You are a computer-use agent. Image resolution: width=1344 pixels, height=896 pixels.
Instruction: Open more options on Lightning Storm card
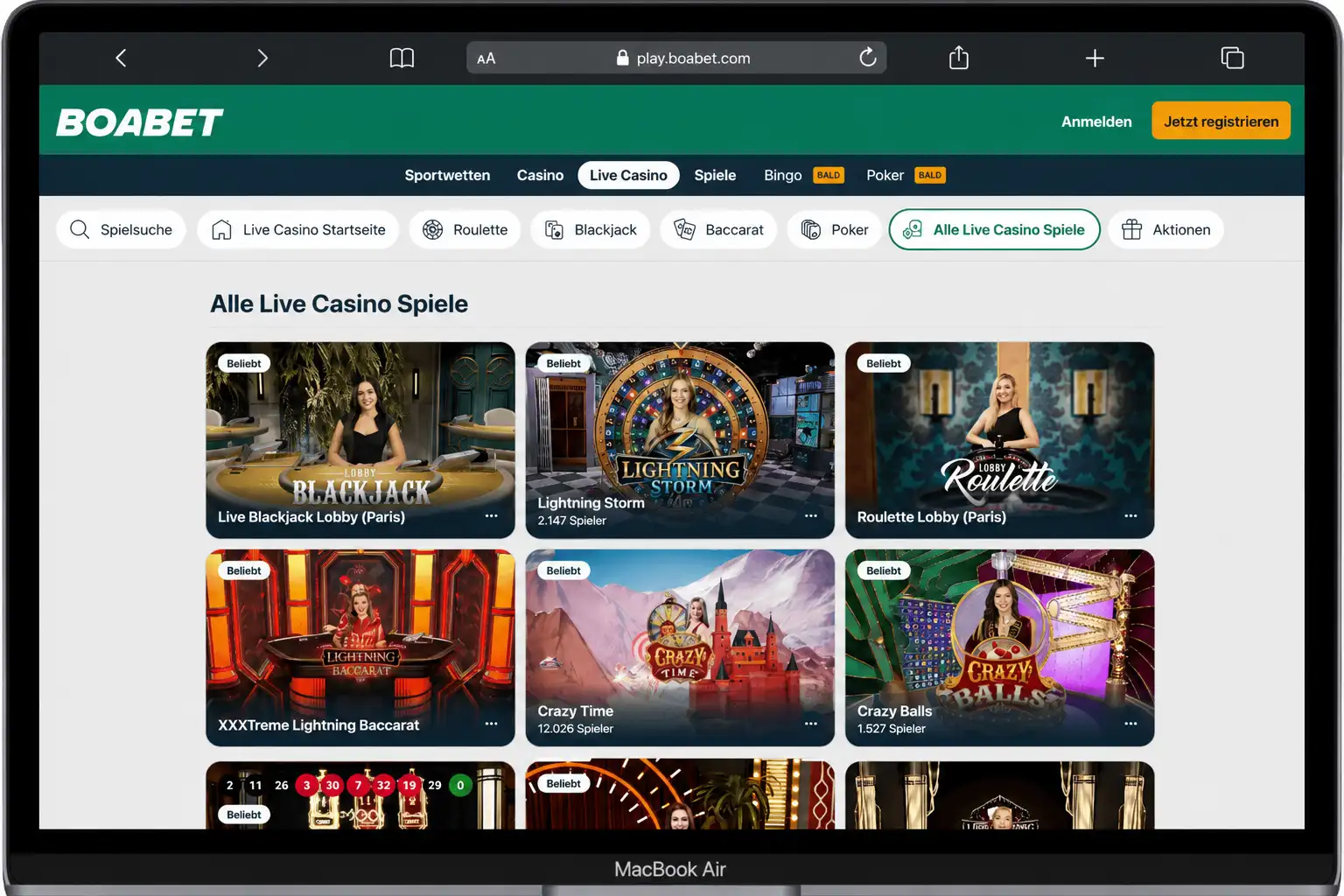click(811, 516)
